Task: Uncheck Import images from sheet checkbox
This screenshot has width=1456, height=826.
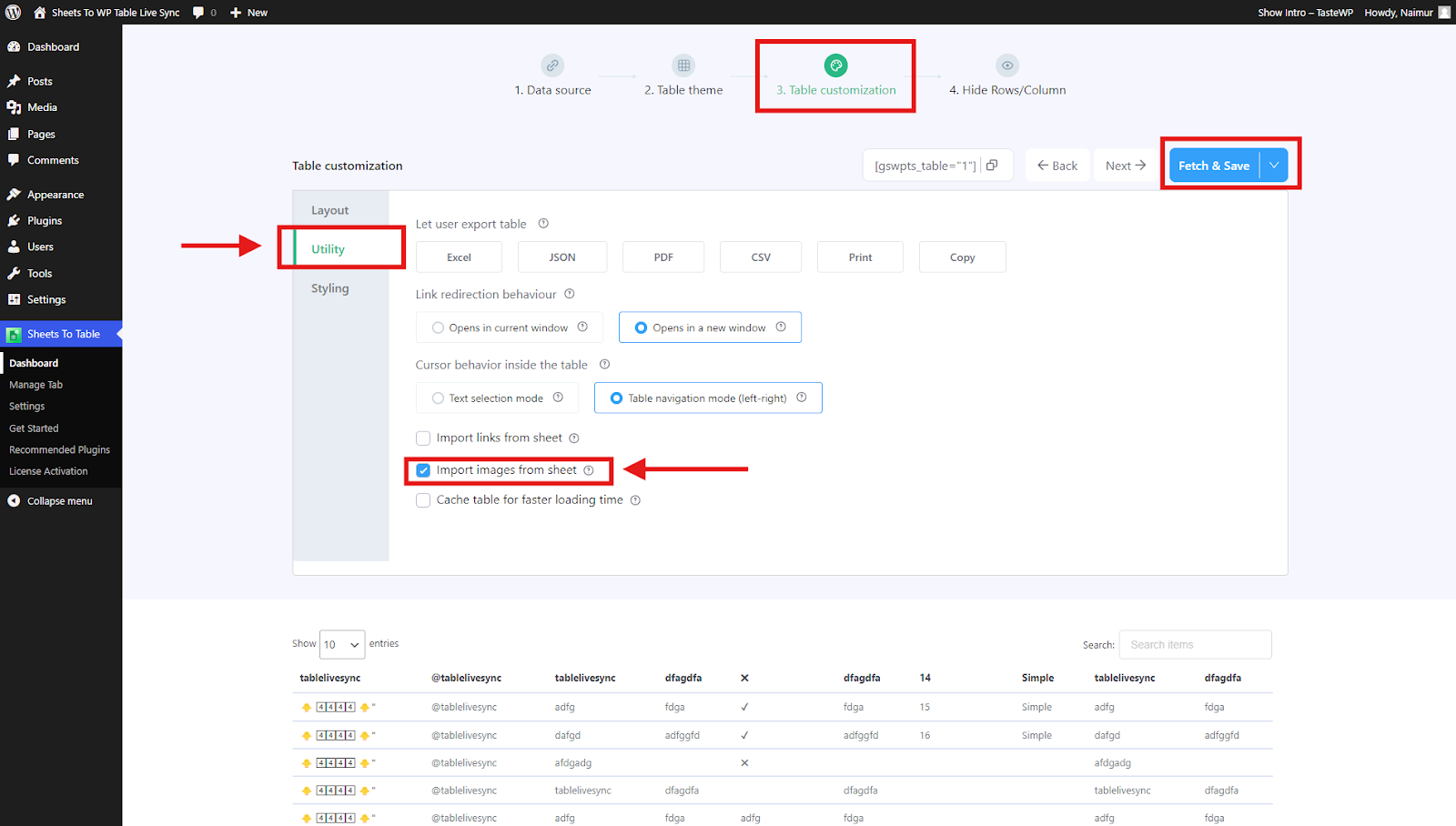Action: (423, 470)
